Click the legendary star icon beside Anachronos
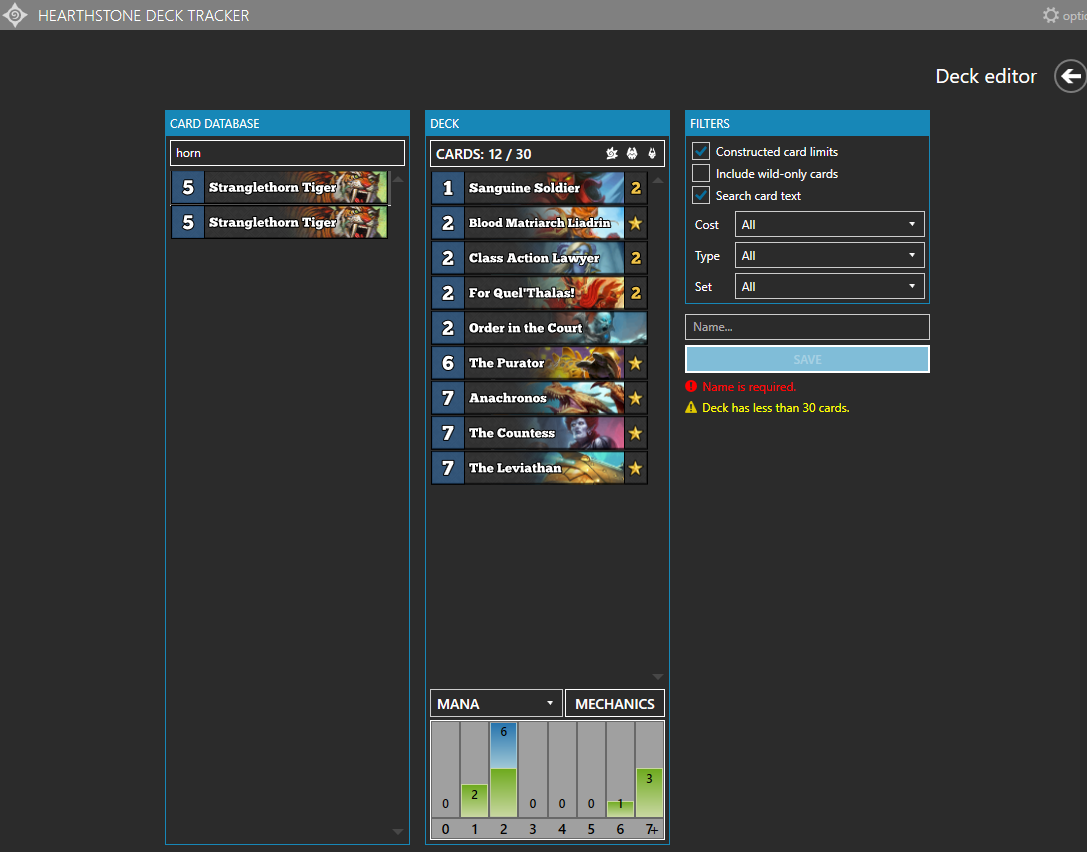This screenshot has height=852, width=1087. click(x=635, y=397)
